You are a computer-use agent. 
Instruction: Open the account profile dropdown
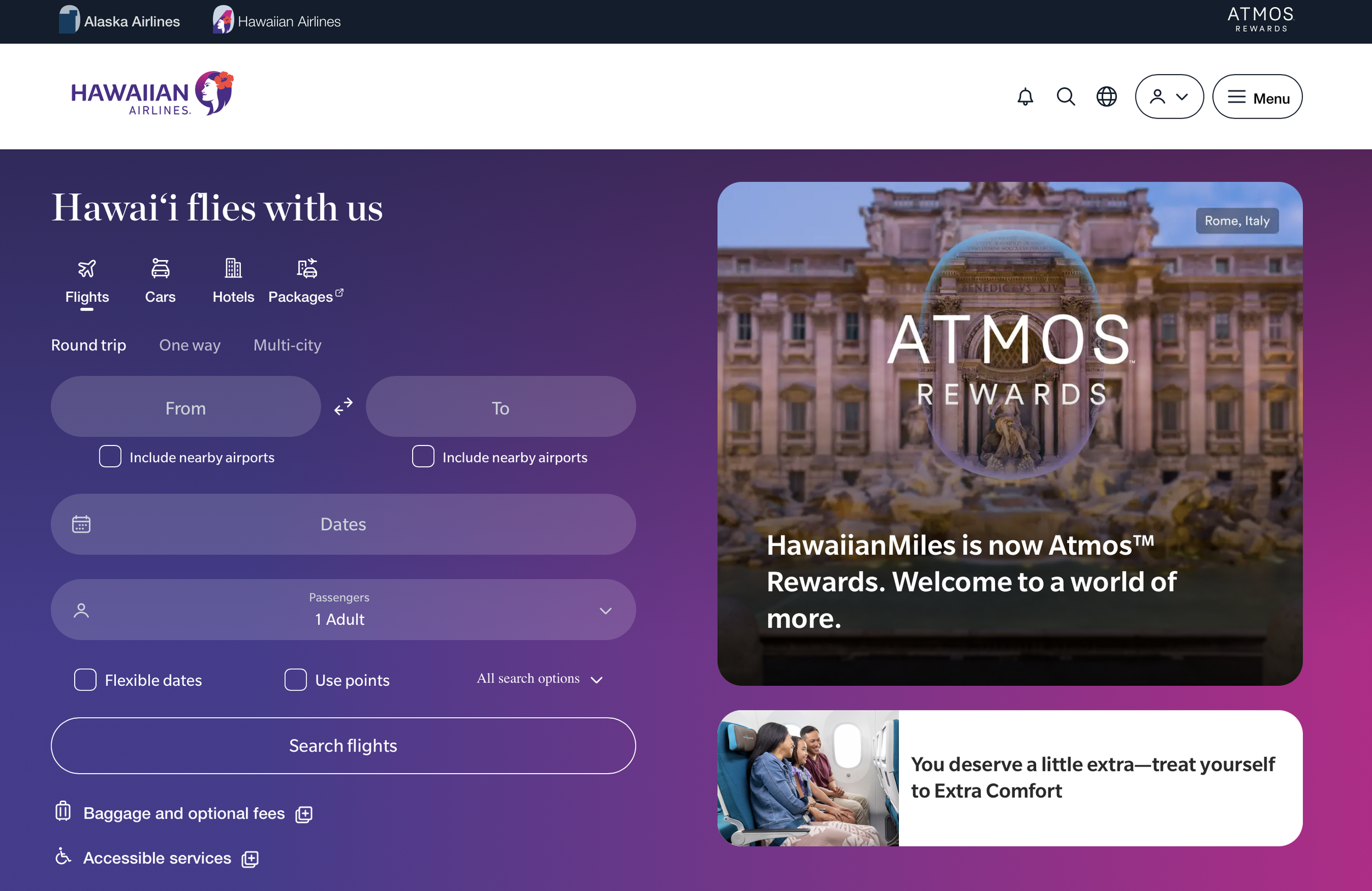(x=1168, y=97)
